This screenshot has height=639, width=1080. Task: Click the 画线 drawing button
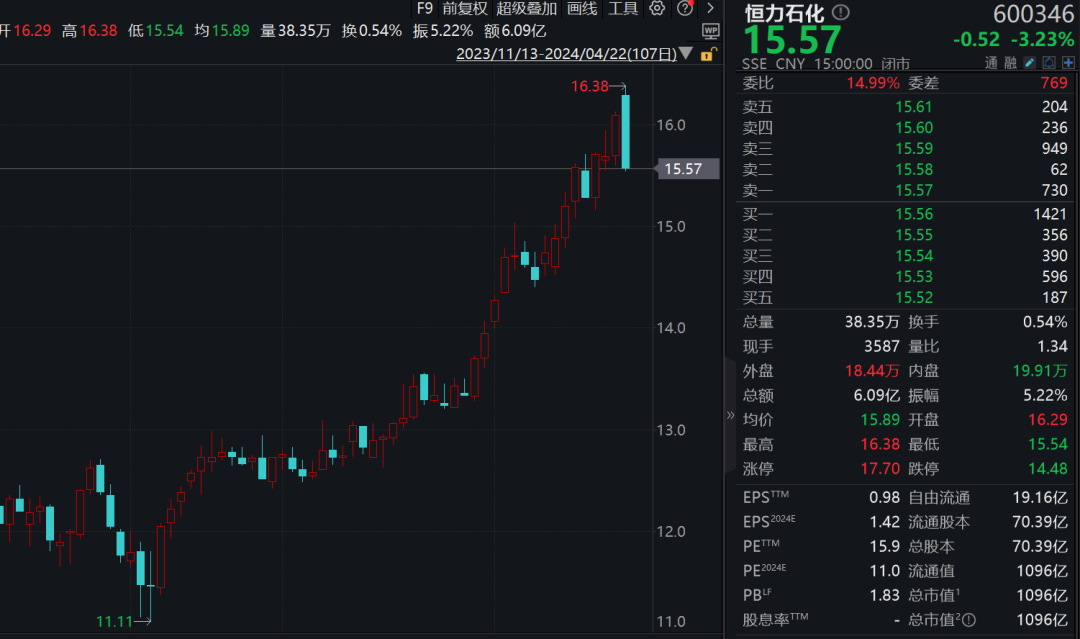581,8
